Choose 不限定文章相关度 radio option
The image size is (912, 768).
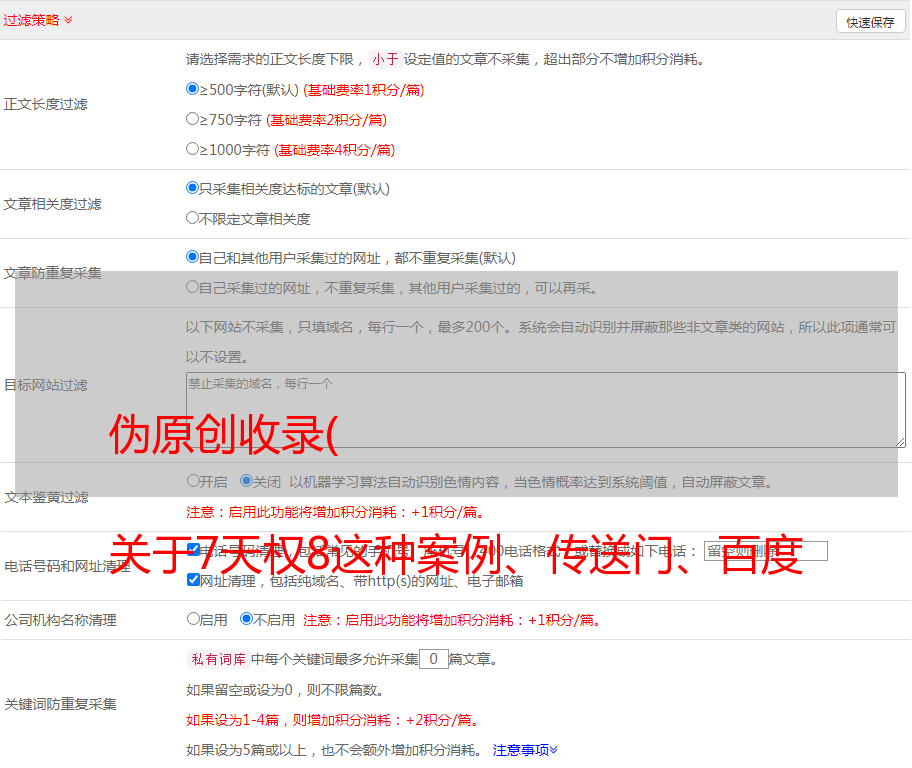[x=193, y=218]
